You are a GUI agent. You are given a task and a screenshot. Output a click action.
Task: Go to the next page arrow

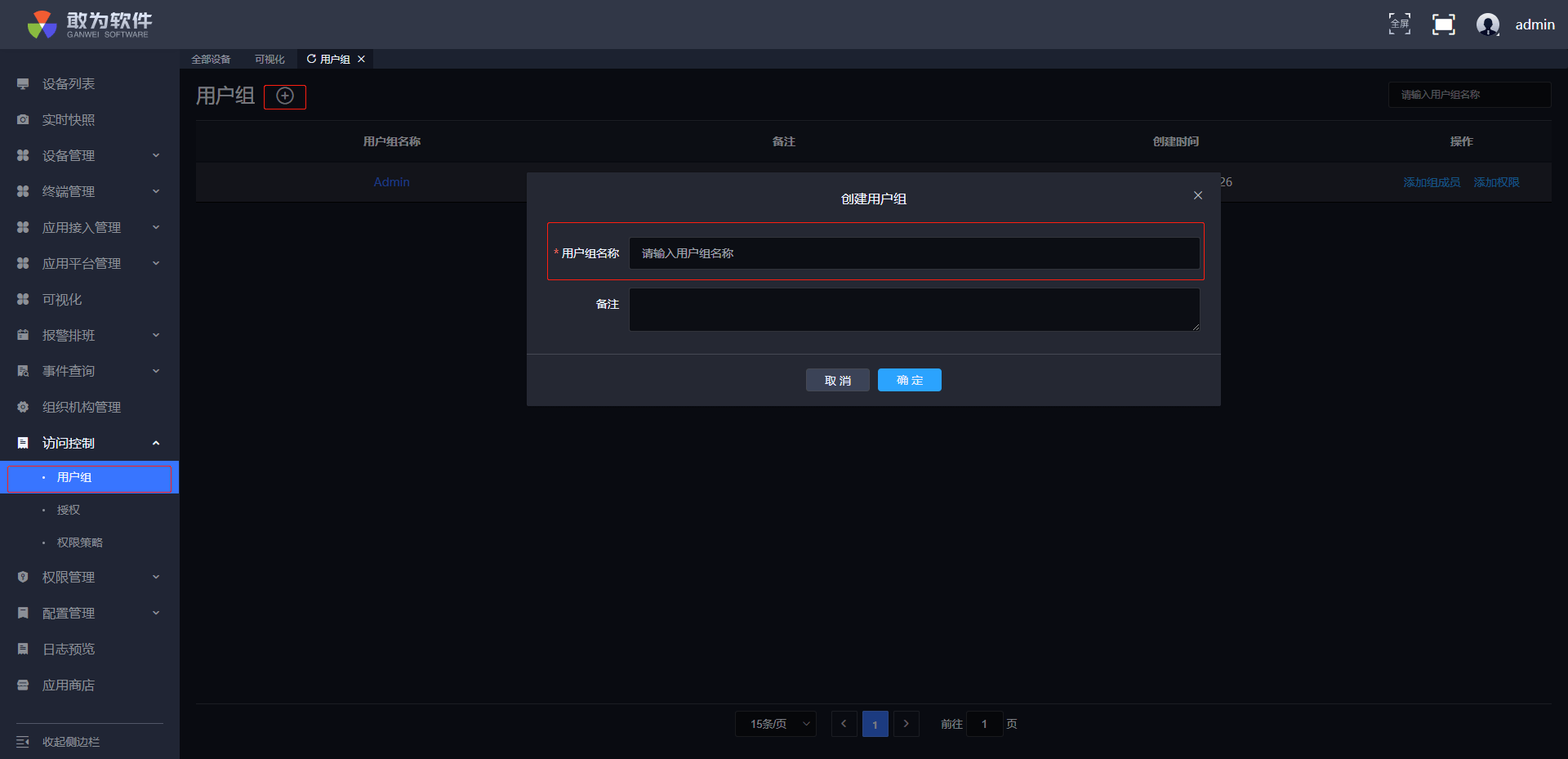(906, 724)
